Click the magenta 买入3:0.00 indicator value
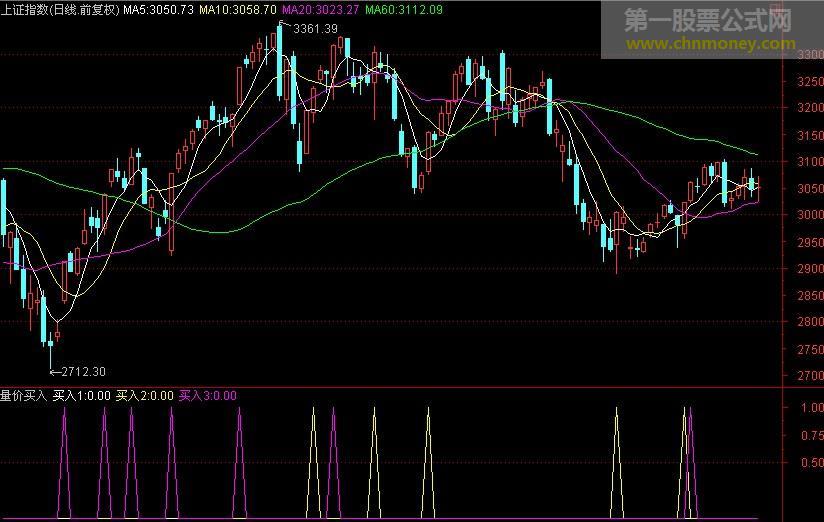The width and height of the screenshot is (824, 522). pos(208,395)
